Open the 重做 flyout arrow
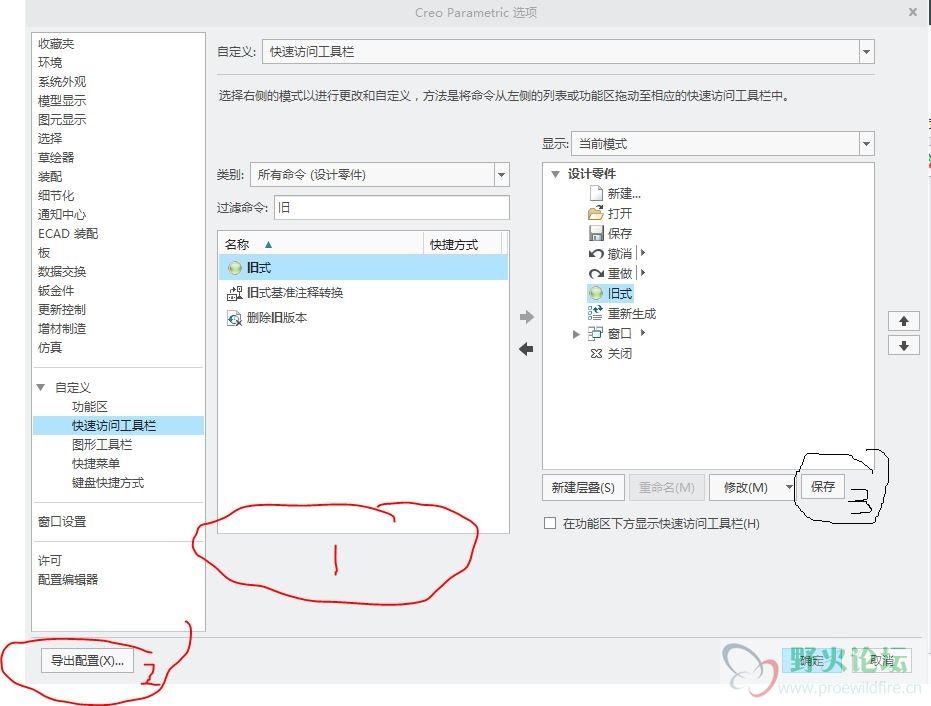This screenshot has width=931, height=706. point(642,273)
